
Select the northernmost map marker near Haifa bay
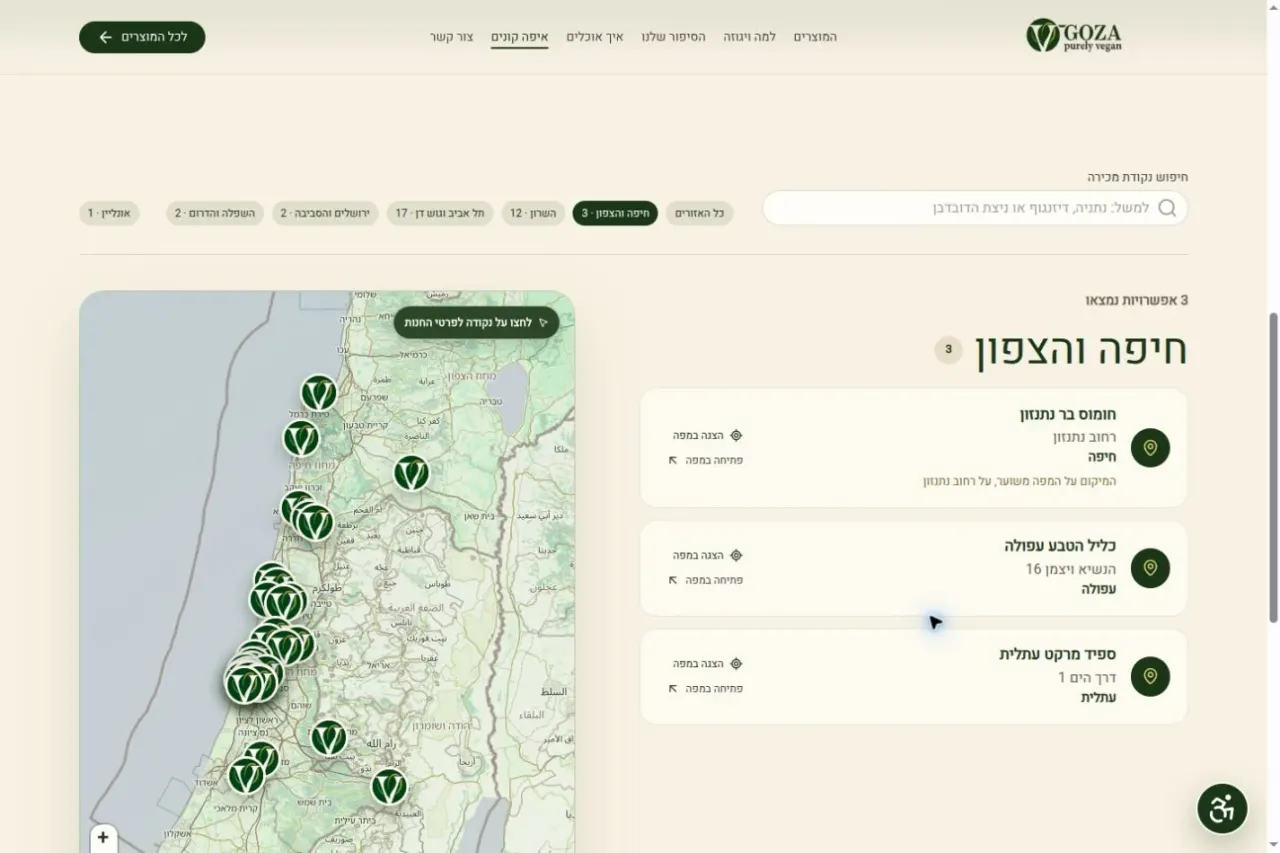[319, 393]
